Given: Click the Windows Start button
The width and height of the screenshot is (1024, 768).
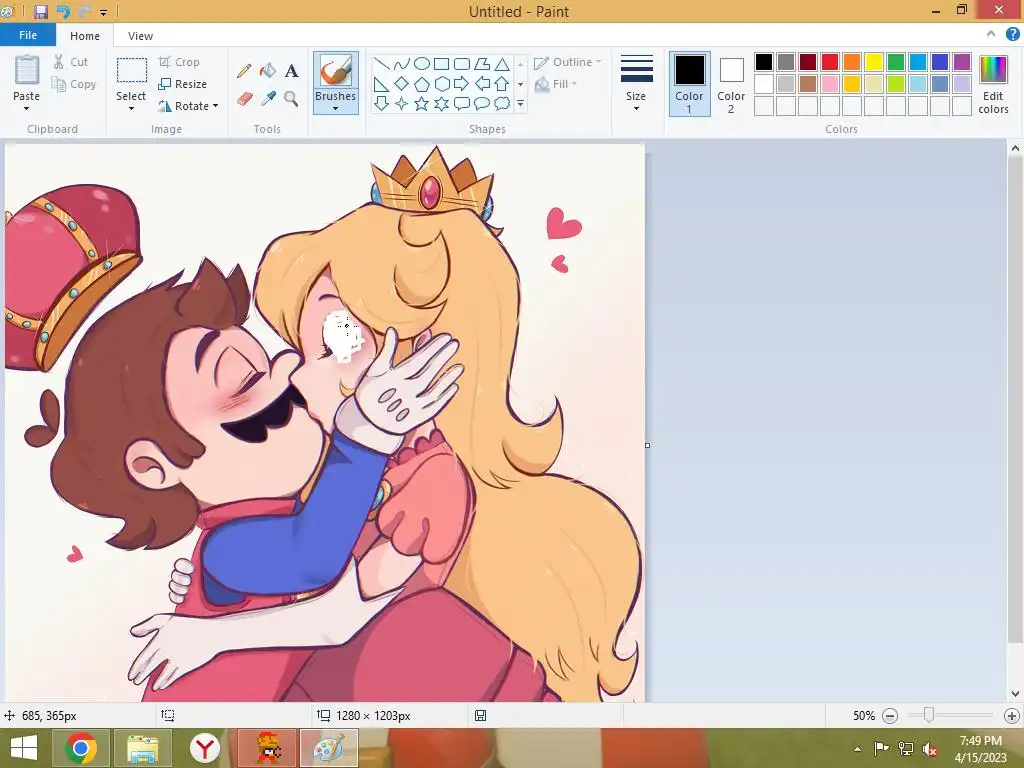Looking at the screenshot, I should point(23,748).
